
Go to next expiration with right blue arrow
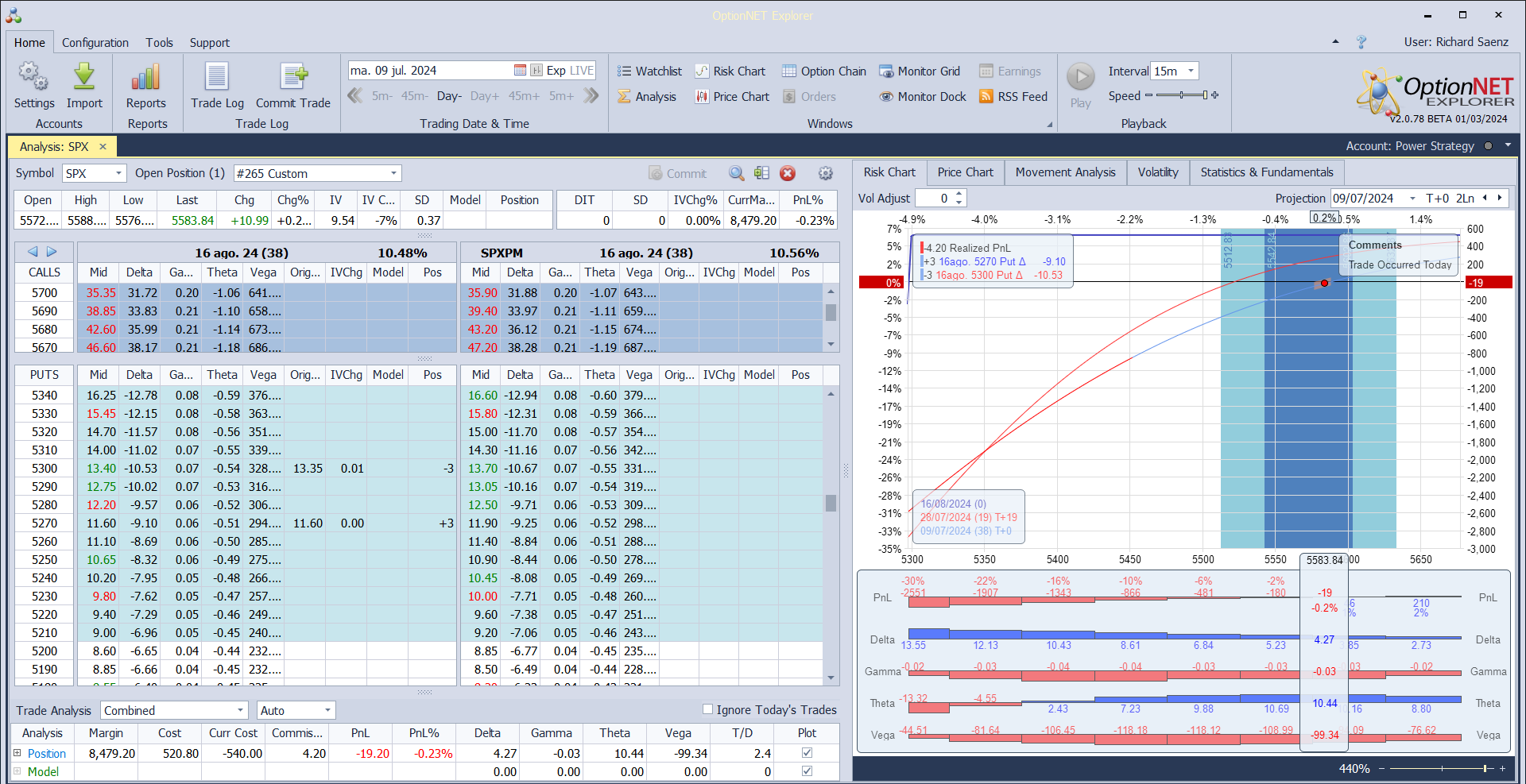(52, 252)
